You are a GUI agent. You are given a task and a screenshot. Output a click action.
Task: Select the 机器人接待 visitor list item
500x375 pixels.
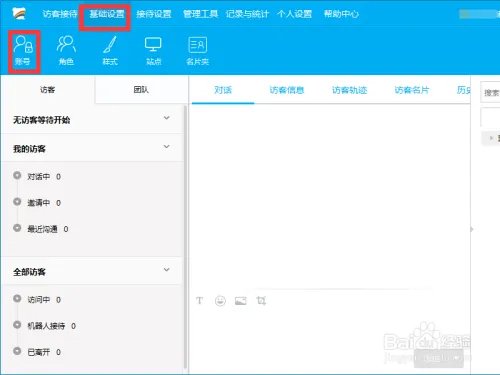coord(45,325)
